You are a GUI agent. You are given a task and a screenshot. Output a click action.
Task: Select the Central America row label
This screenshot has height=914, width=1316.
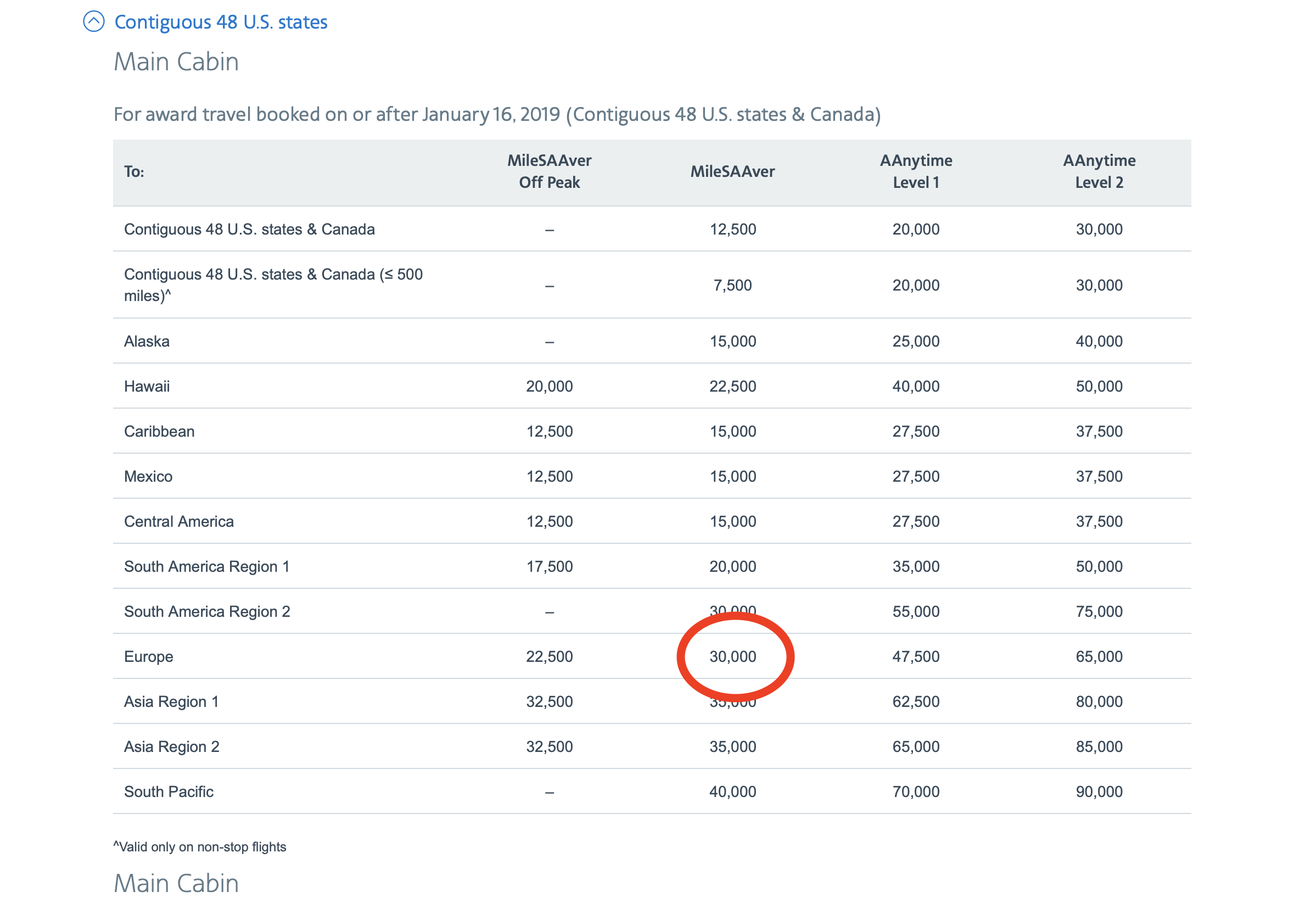click(x=179, y=522)
